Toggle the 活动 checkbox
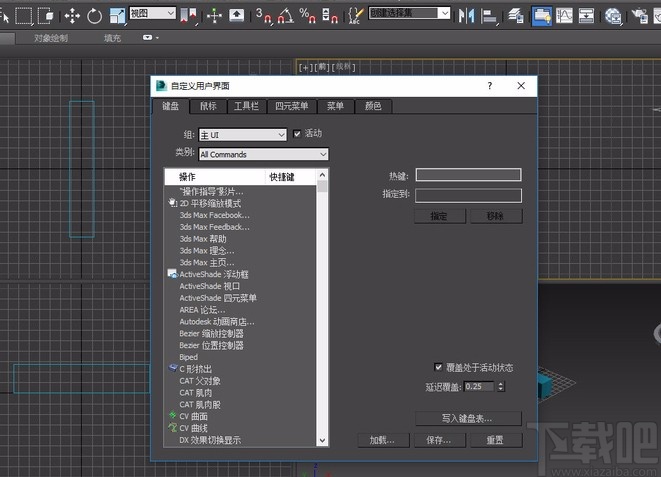 (x=297, y=134)
